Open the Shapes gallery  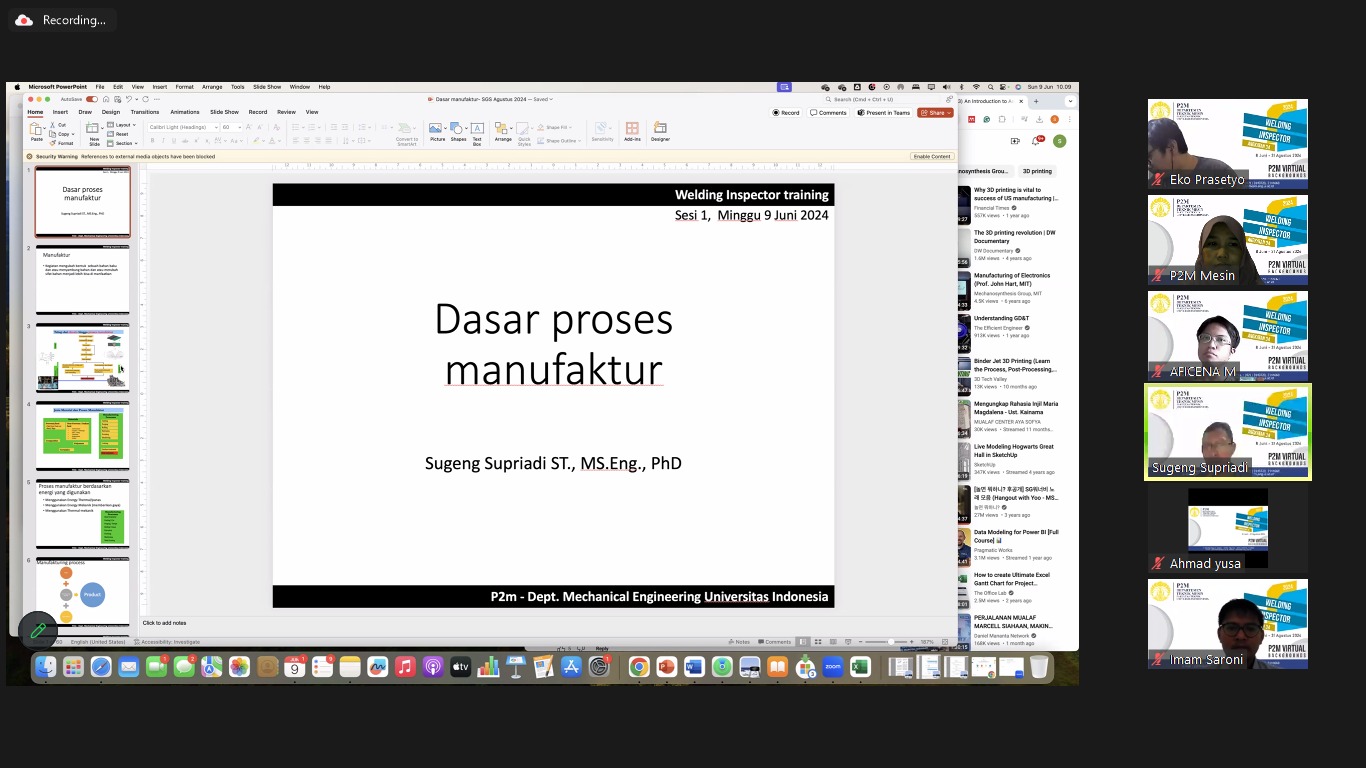click(458, 130)
